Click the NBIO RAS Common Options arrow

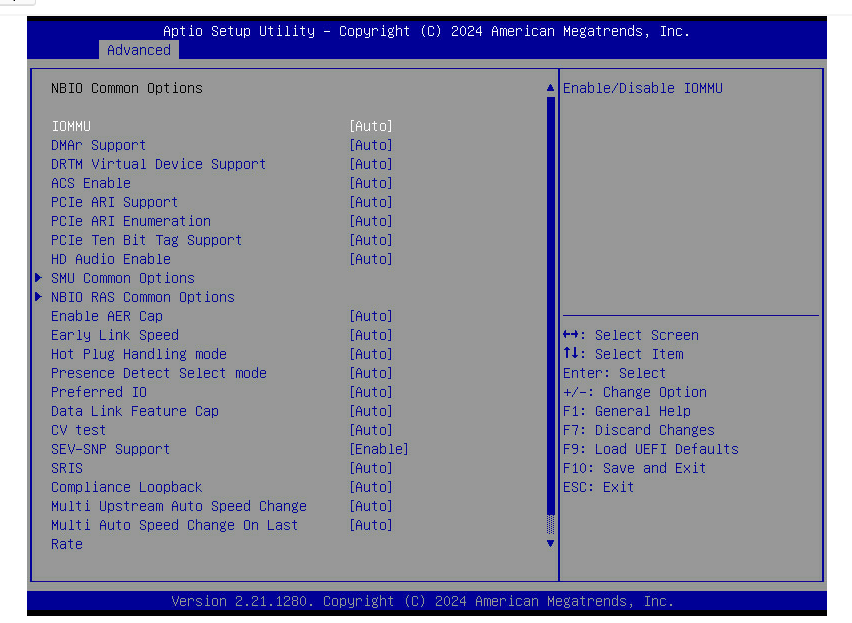(39, 297)
